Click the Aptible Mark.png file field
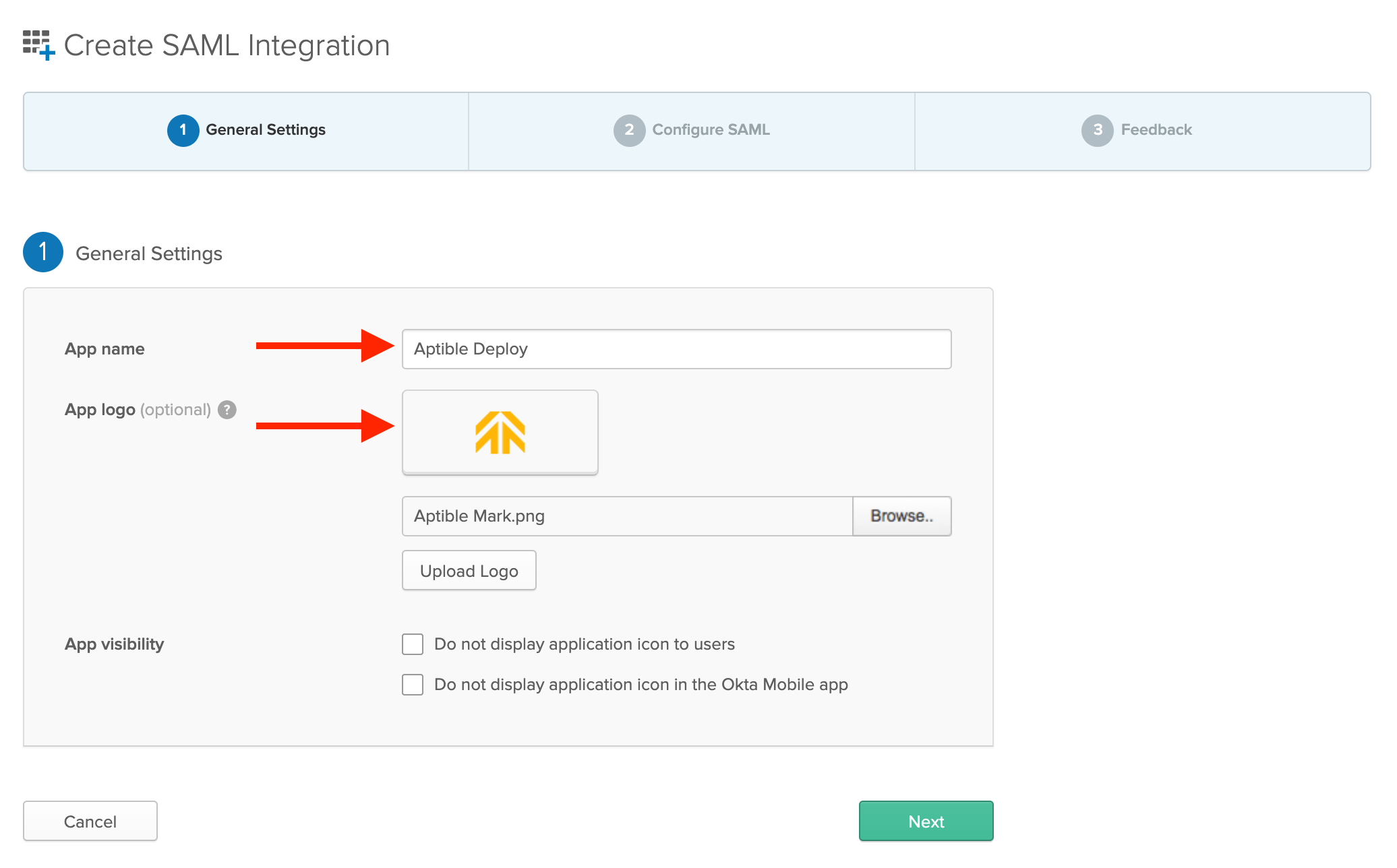This screenshot has width=1397, height=868. [627, 516]
